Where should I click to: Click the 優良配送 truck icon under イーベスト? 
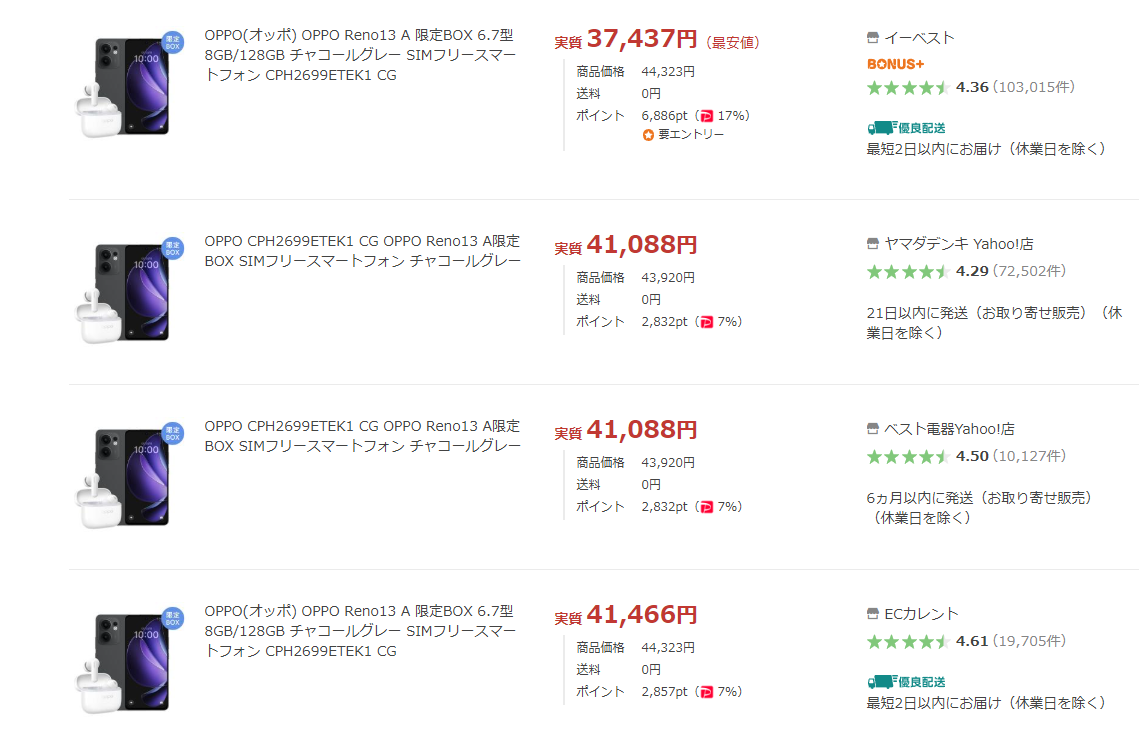pos(882,128)
